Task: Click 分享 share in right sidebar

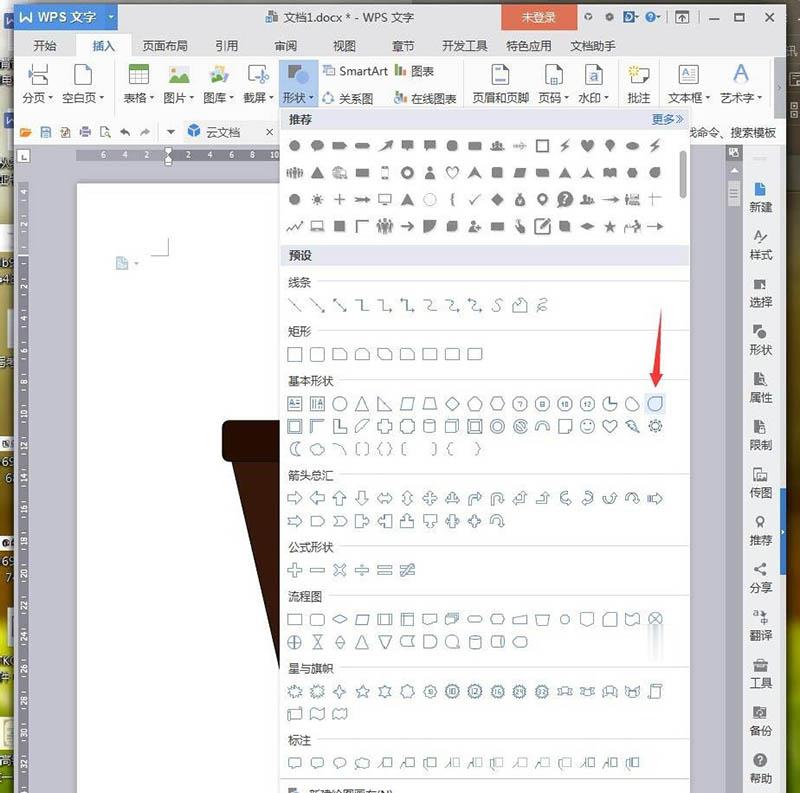Action: click(760, 578)
